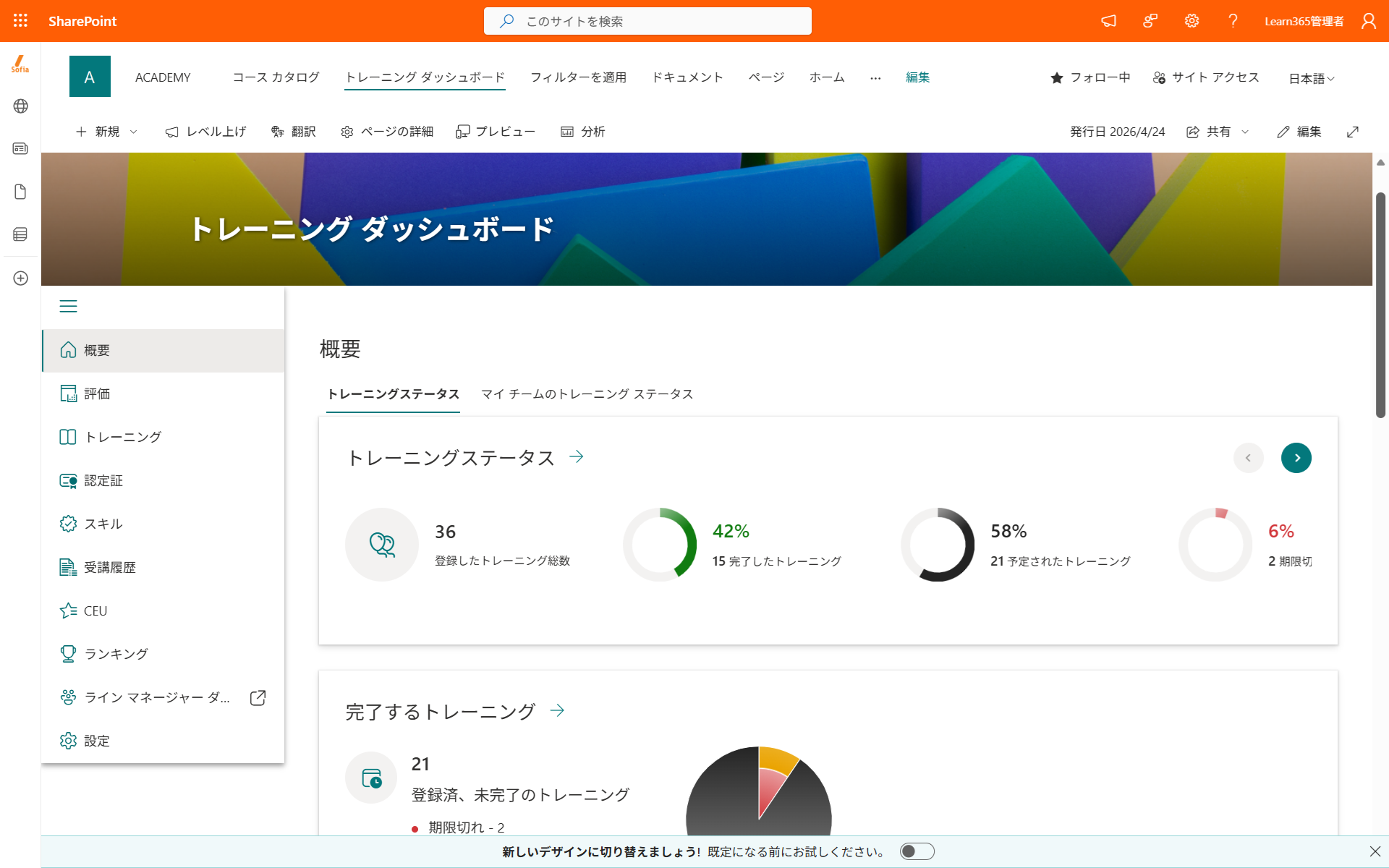Open the social contacts icon in header

tap(1150, 21)
